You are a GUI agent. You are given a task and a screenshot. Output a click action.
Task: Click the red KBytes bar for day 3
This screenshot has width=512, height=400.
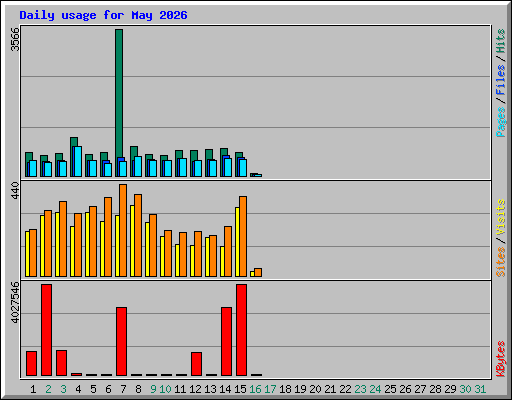[x=61, y=363]
